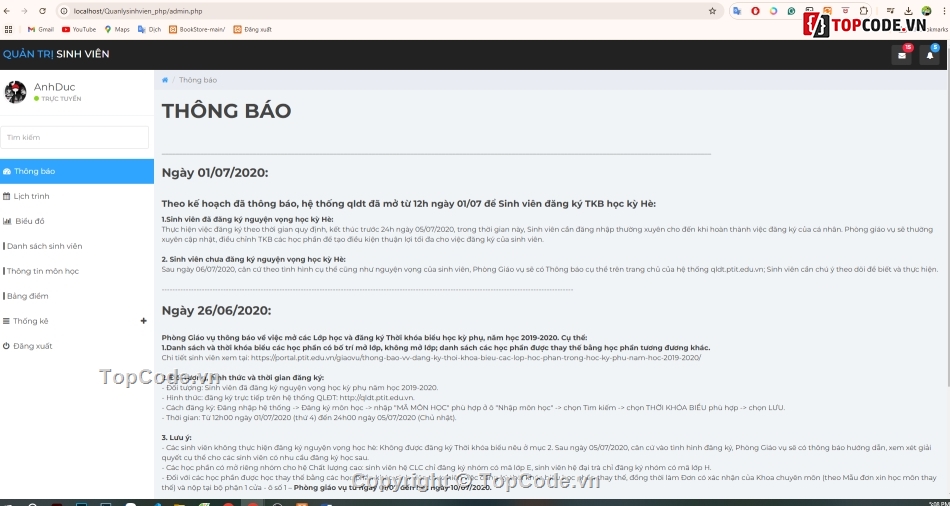This screenshot has width=950, height=506.
Task: Open the red Opera extension icon
Action: (x=755, y=11)
